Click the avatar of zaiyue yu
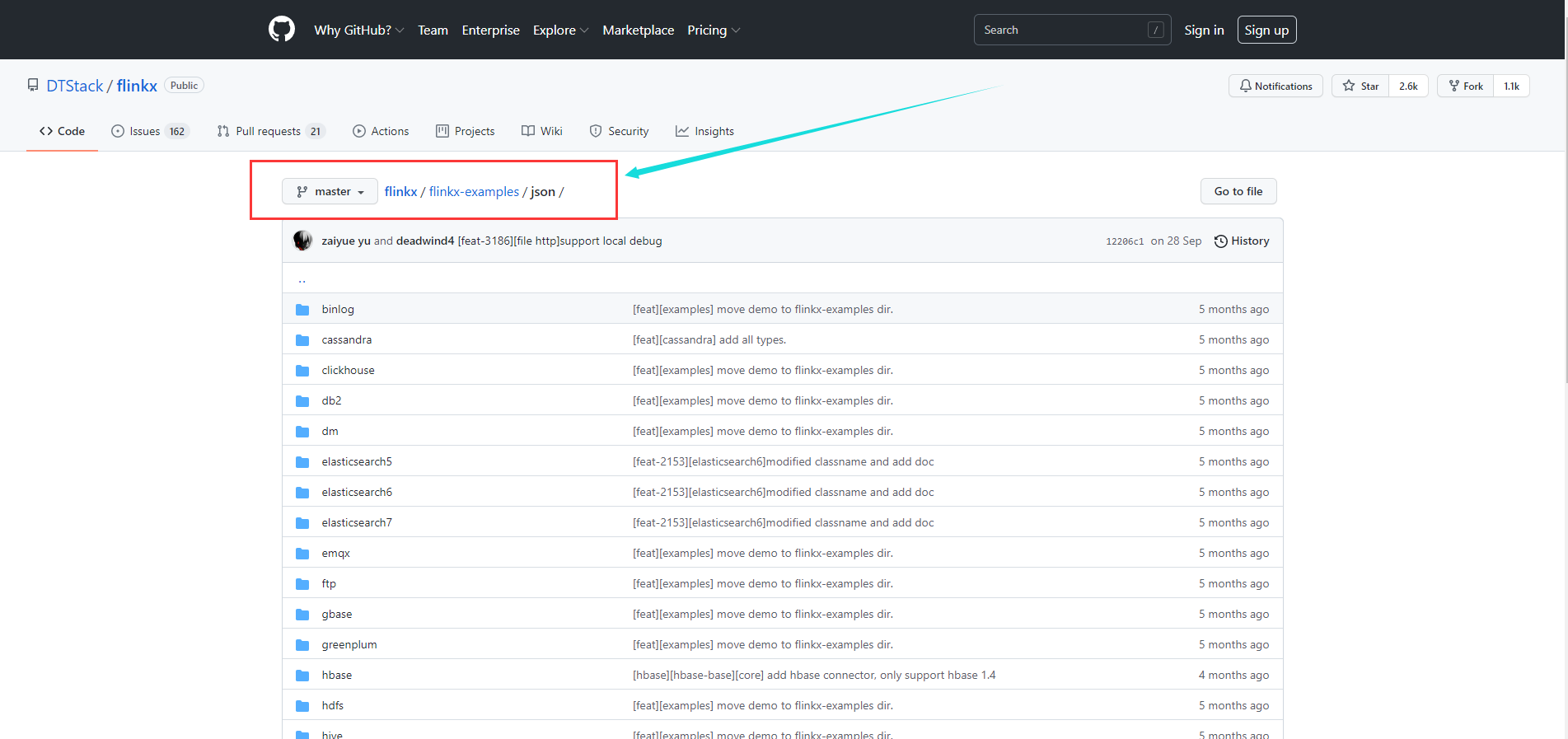 (302, 241)
